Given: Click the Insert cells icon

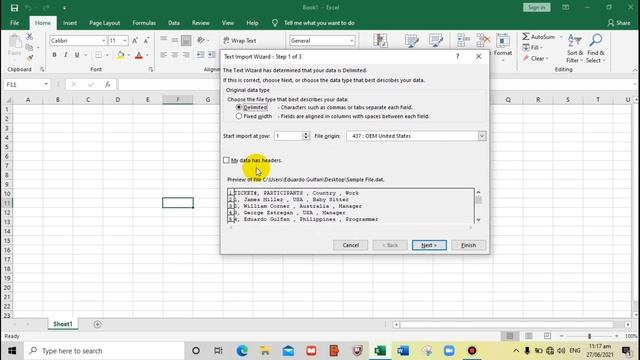Looking at the screenshot, I should click(463, 41).
